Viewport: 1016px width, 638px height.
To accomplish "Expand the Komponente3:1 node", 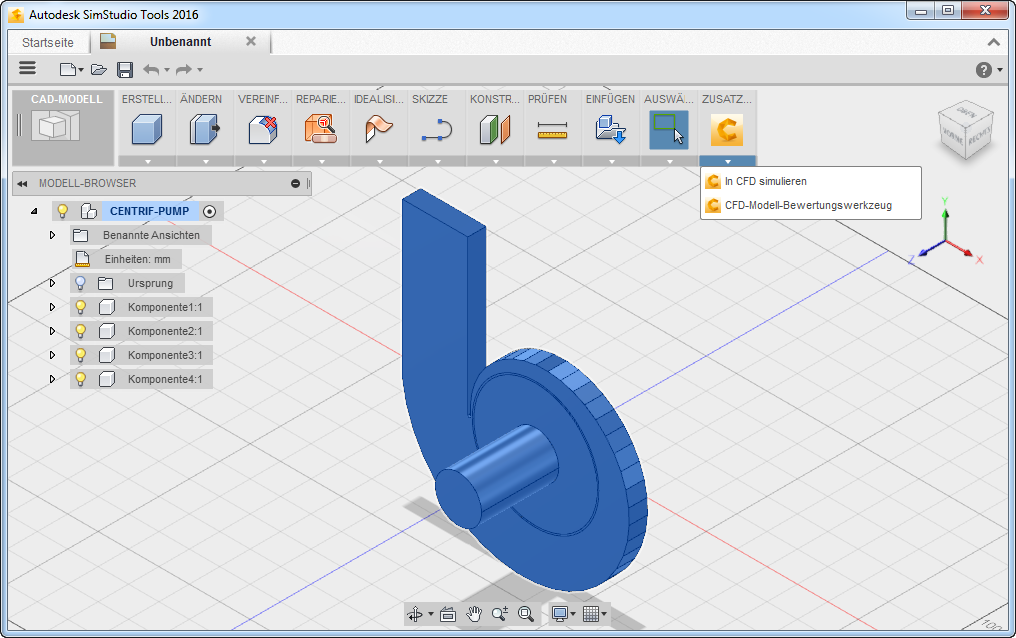I will tap(52, 355).
